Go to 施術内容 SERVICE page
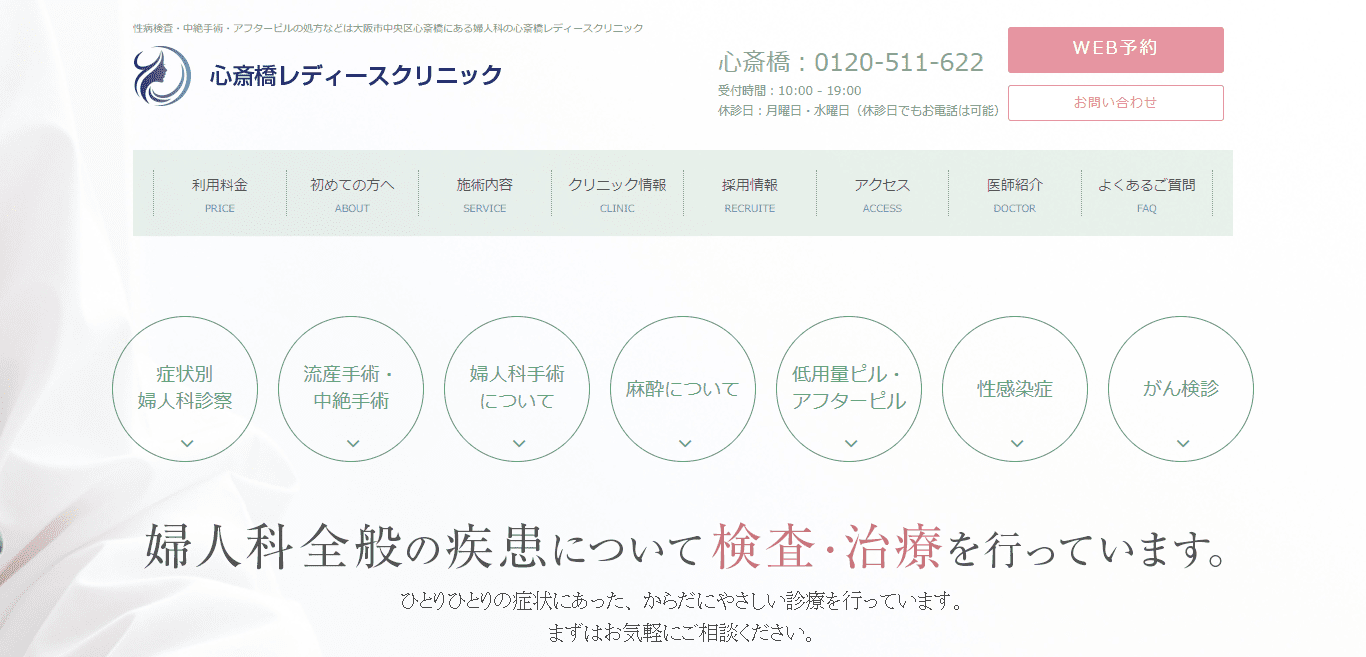 pos(485,194)
